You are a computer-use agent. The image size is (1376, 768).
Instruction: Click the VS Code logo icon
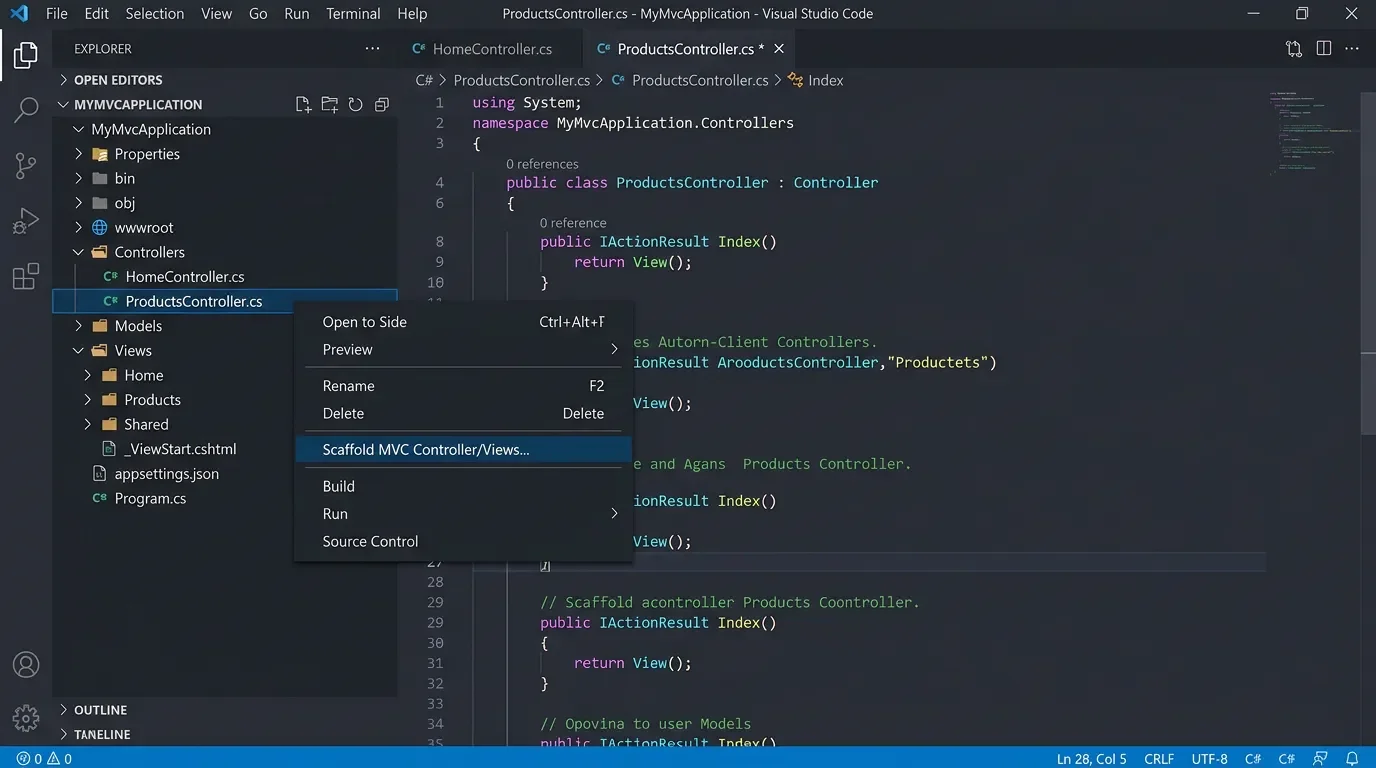[x=19, y=14]
